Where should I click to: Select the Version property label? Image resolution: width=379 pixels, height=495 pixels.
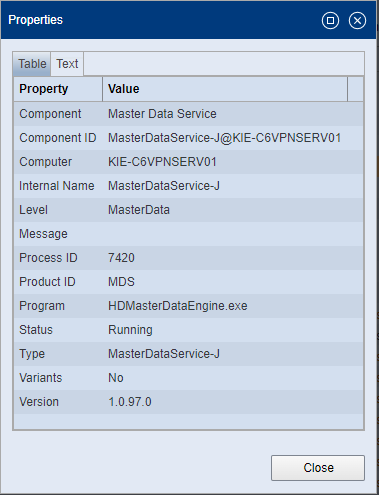39,402
